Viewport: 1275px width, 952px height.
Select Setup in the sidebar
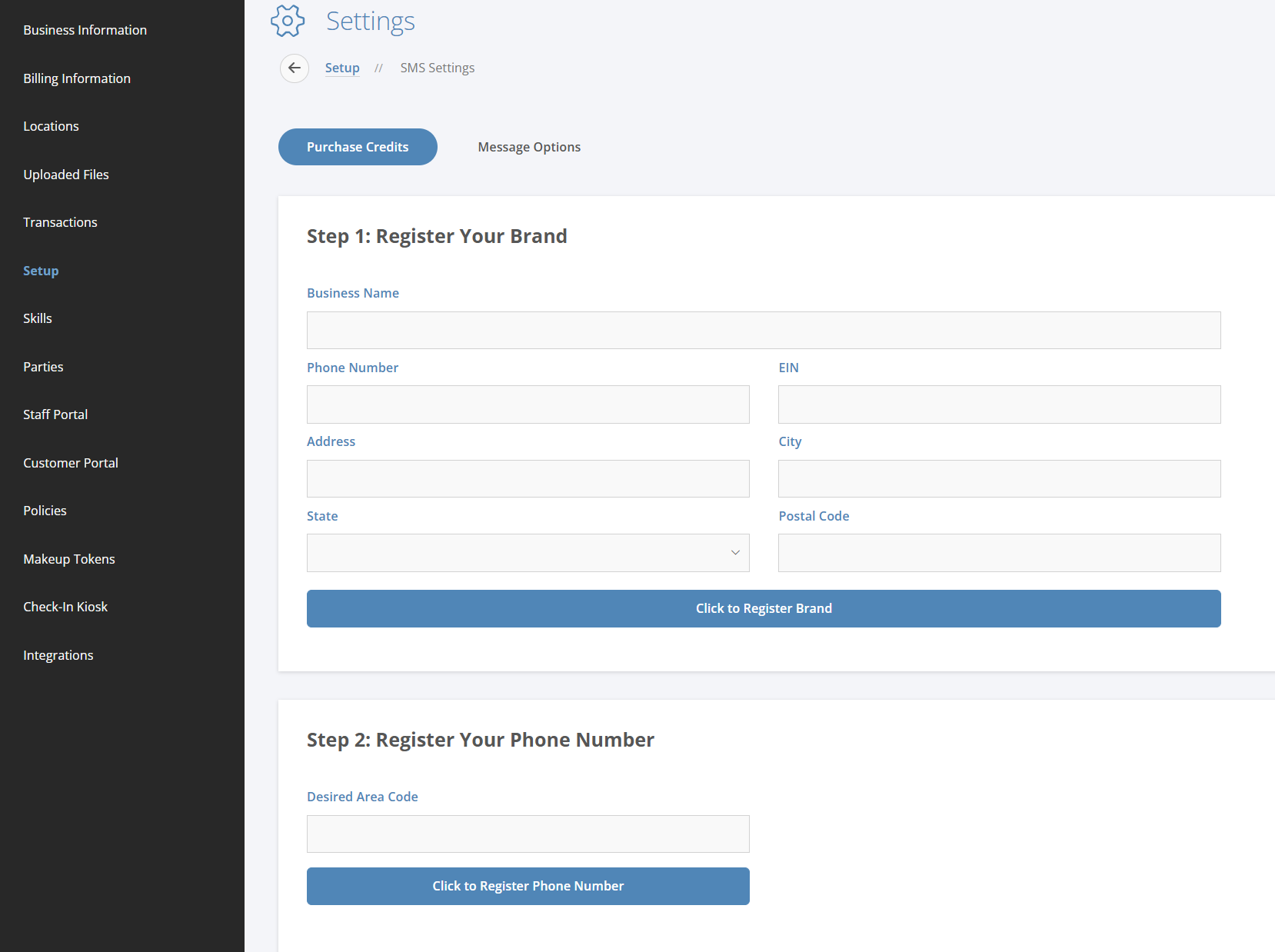coord(41,271)
